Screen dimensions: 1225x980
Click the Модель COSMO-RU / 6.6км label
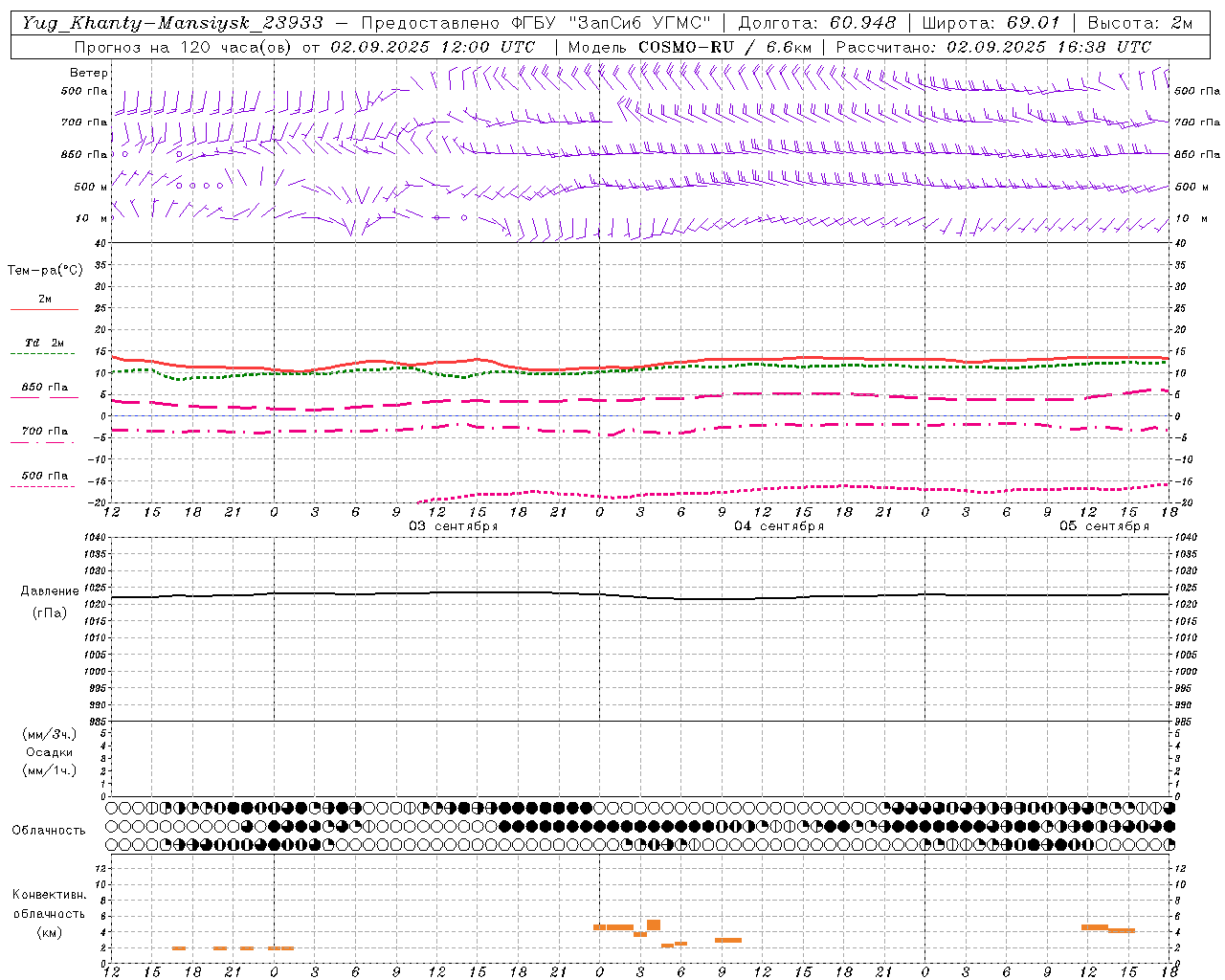[x=689, y=47]
